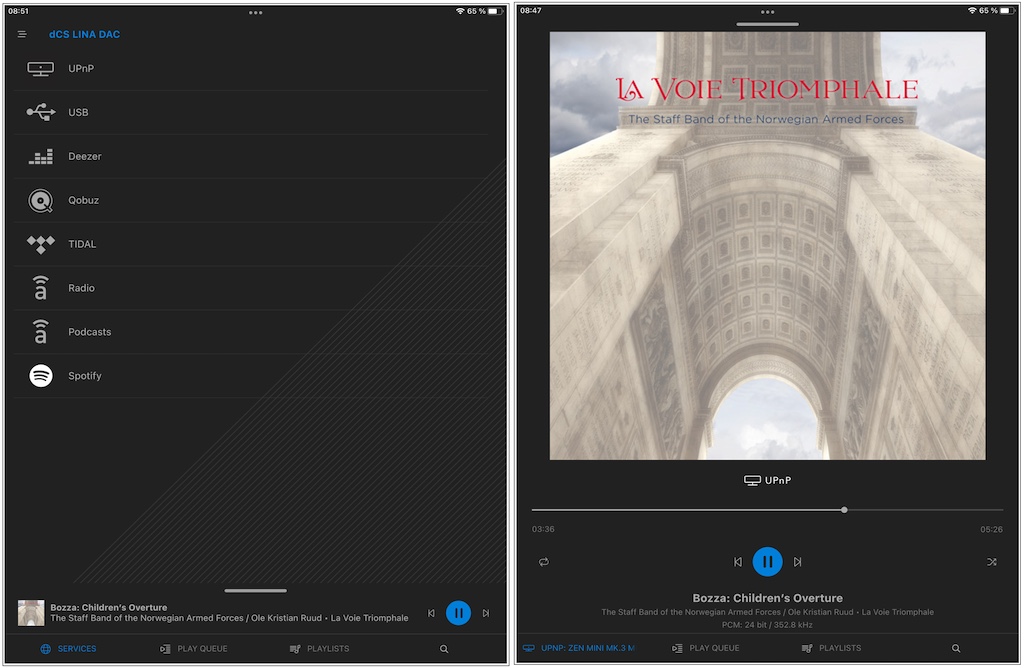Click the Bozza: Children's Overture title in now playing

[767, 598]
